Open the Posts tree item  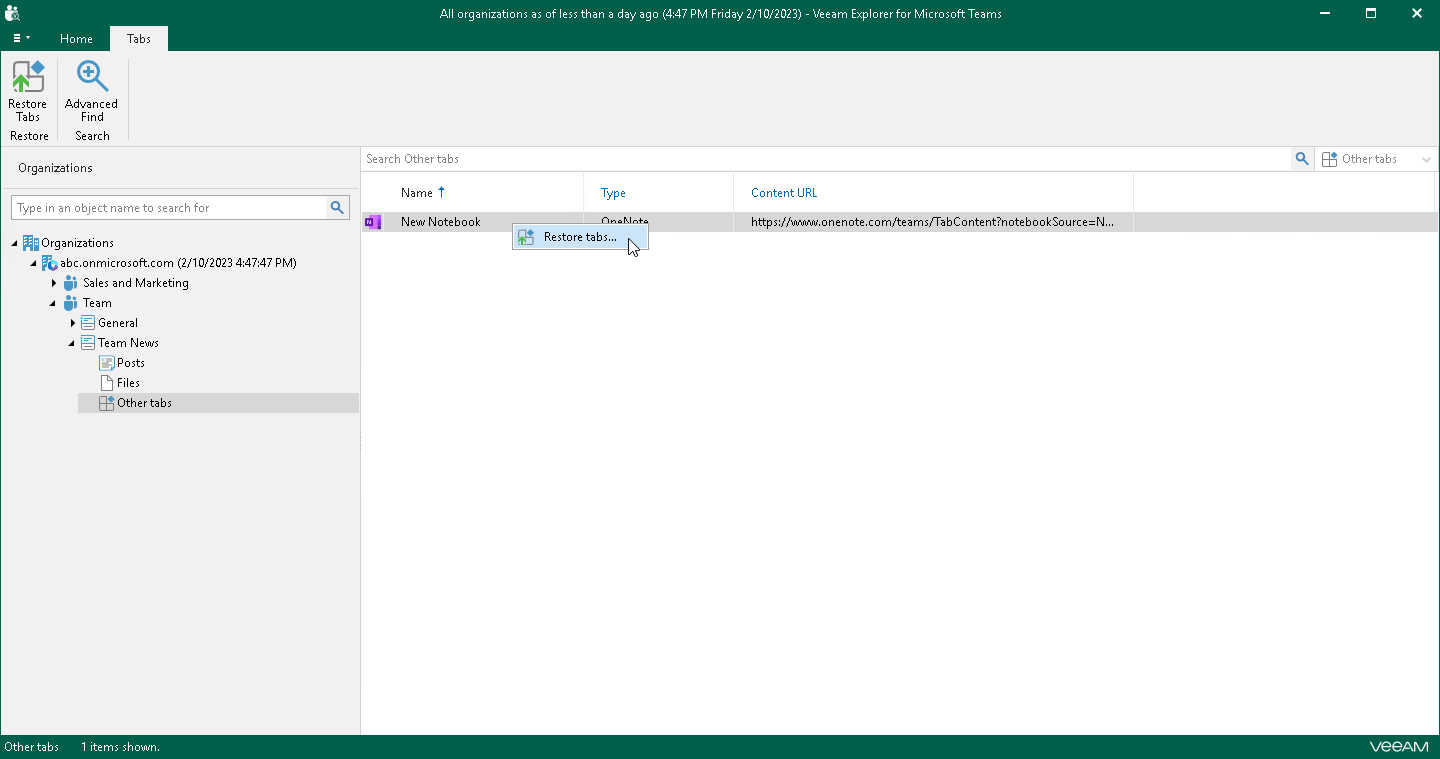(131, 363)
